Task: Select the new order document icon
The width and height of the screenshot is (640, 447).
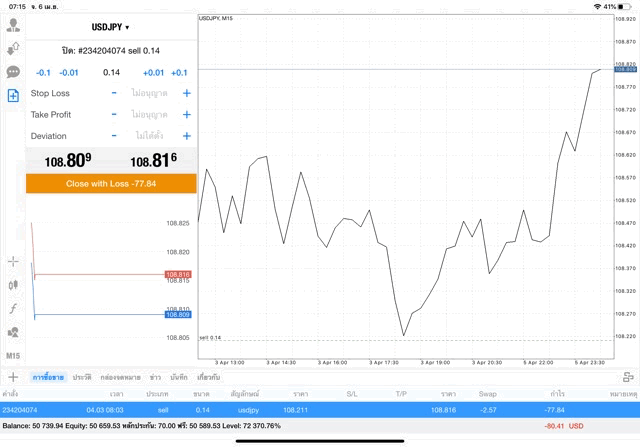Action: point(13,96)
